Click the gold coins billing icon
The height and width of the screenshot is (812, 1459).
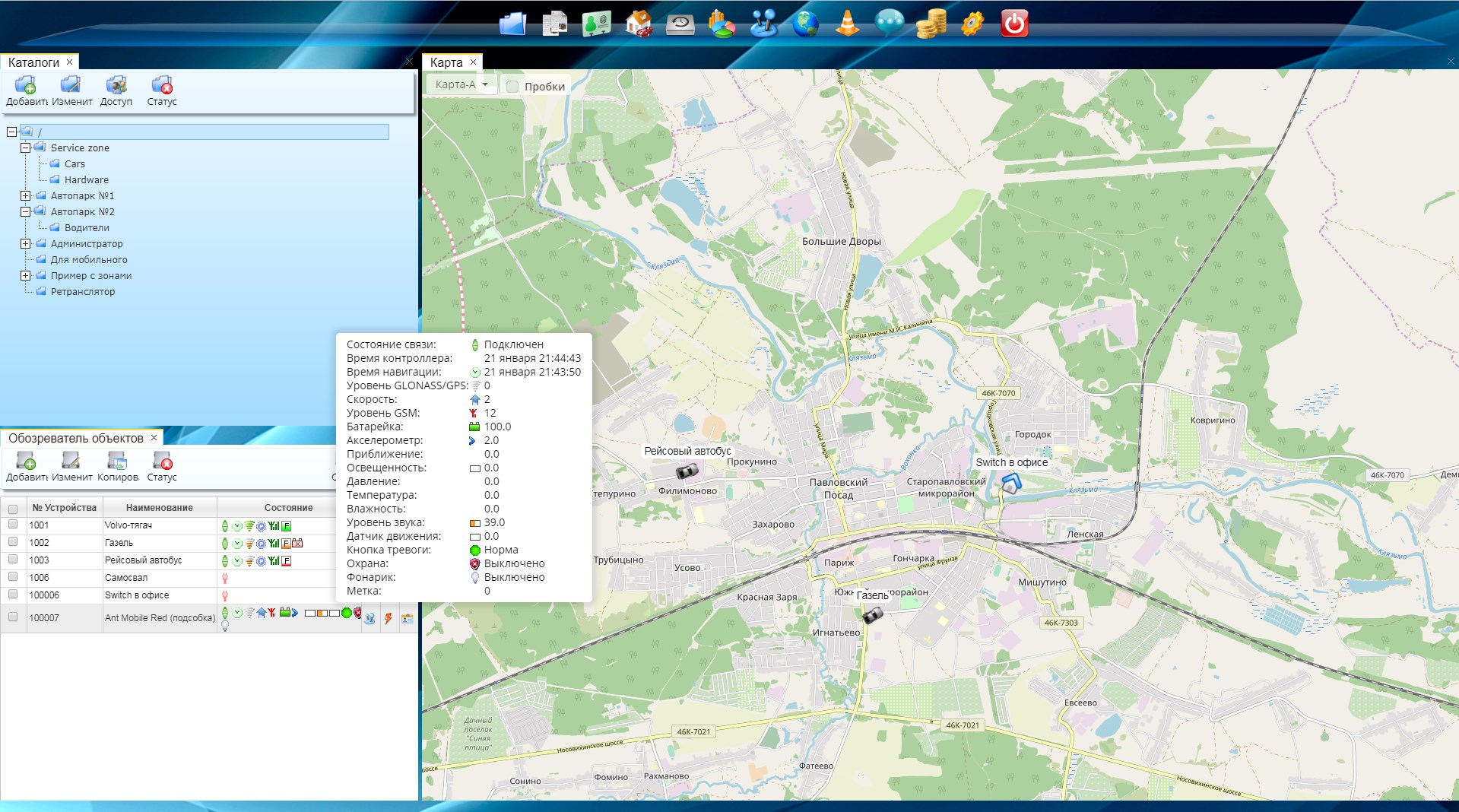931,24
